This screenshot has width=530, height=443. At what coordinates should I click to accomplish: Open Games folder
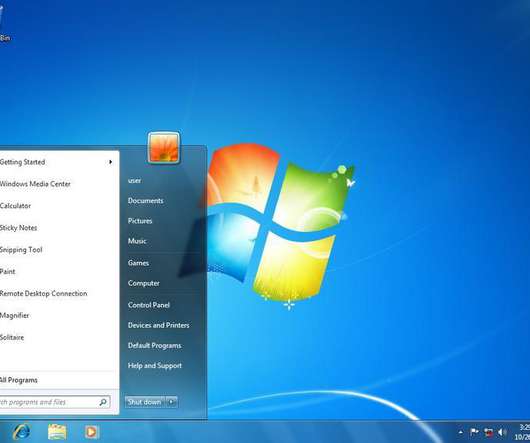click(x=138, y=263)
